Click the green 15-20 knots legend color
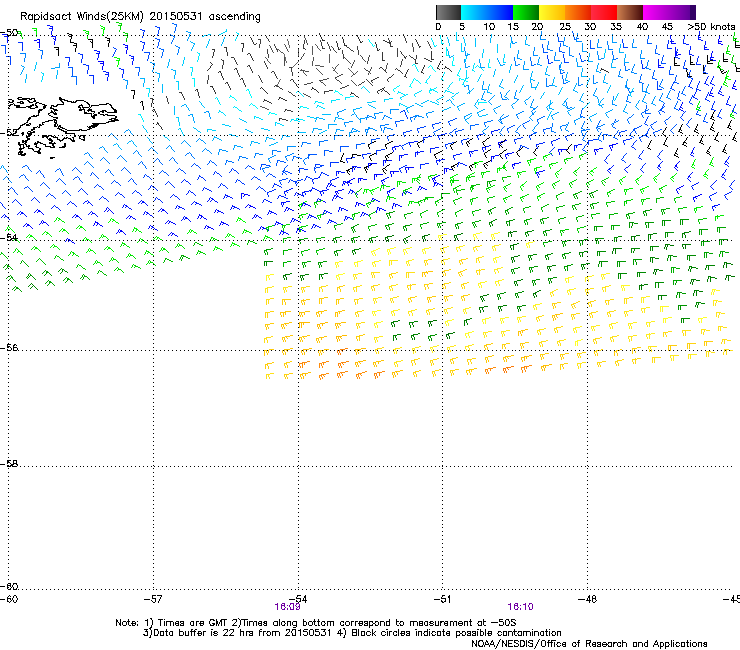 526,12
